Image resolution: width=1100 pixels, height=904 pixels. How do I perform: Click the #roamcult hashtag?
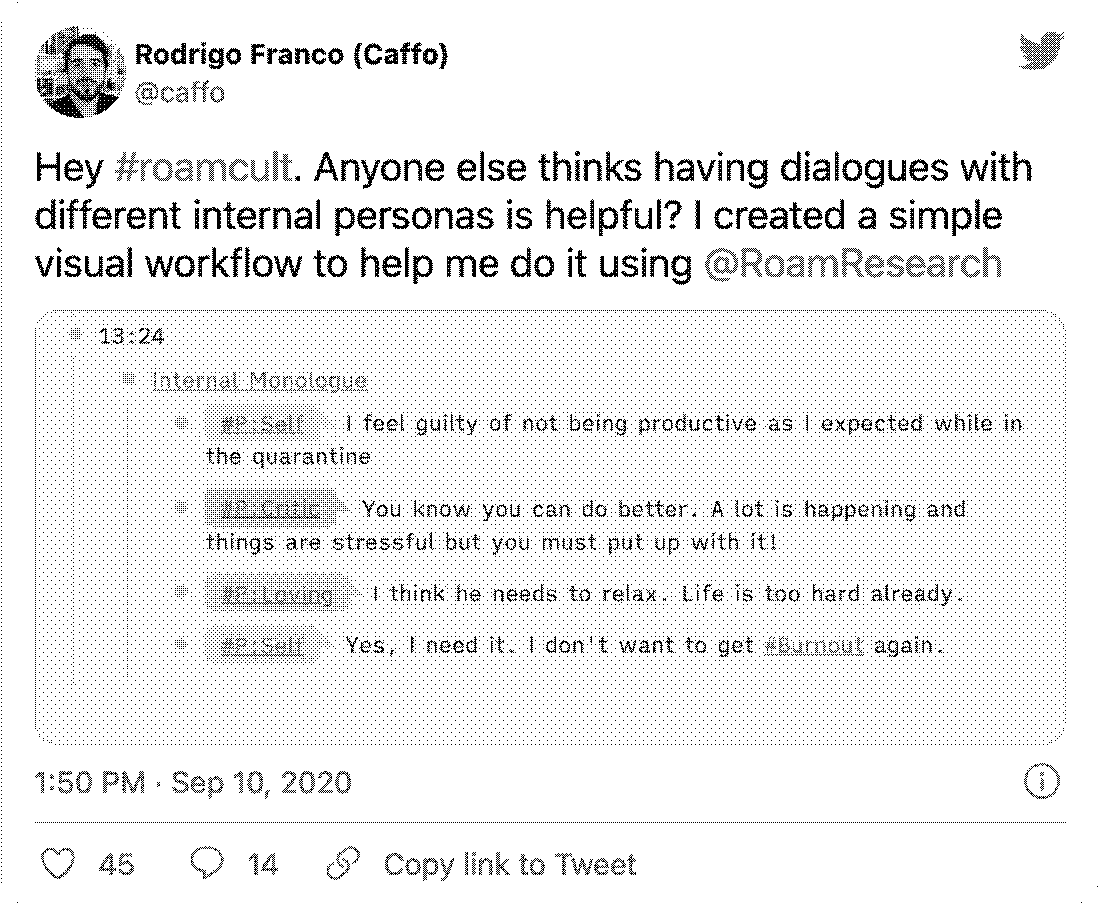pyautogui.click(x=202, y=168)
